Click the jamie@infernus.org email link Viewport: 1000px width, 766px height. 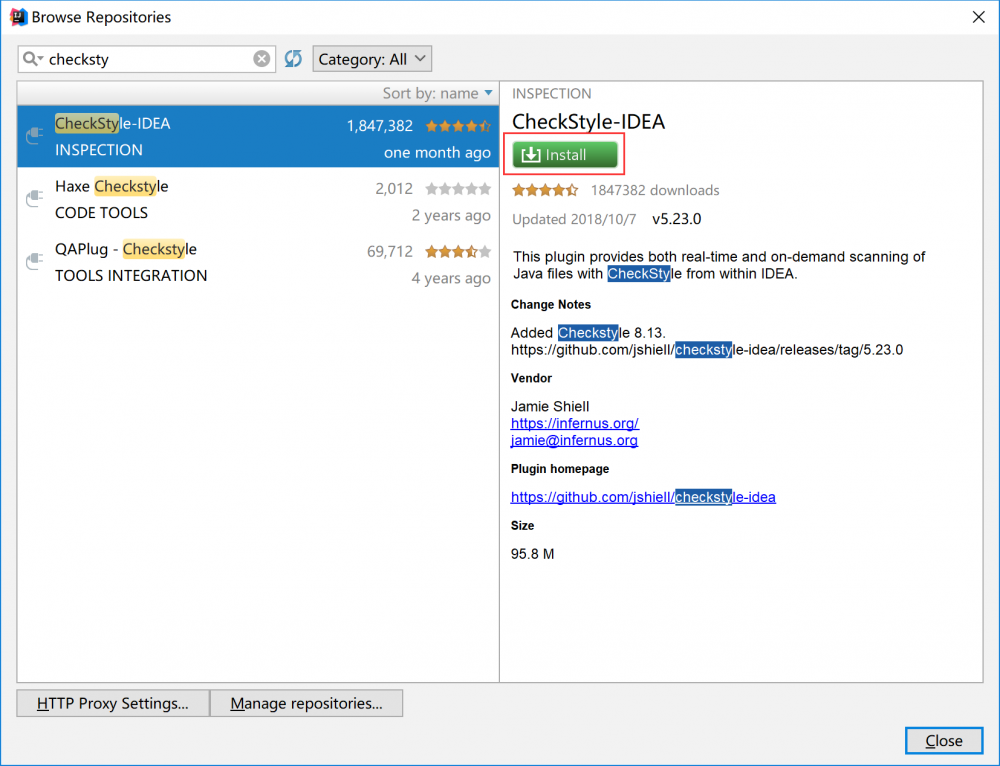574,440
